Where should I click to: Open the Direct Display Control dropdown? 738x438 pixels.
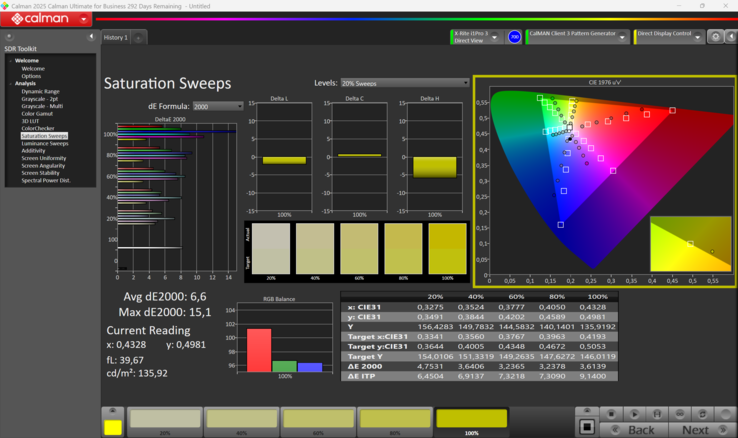click(x=698, y=37)
